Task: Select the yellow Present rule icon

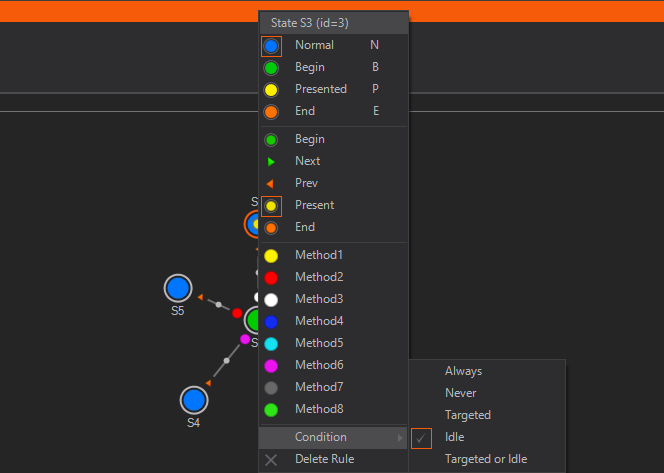Action: click(271, 206)
